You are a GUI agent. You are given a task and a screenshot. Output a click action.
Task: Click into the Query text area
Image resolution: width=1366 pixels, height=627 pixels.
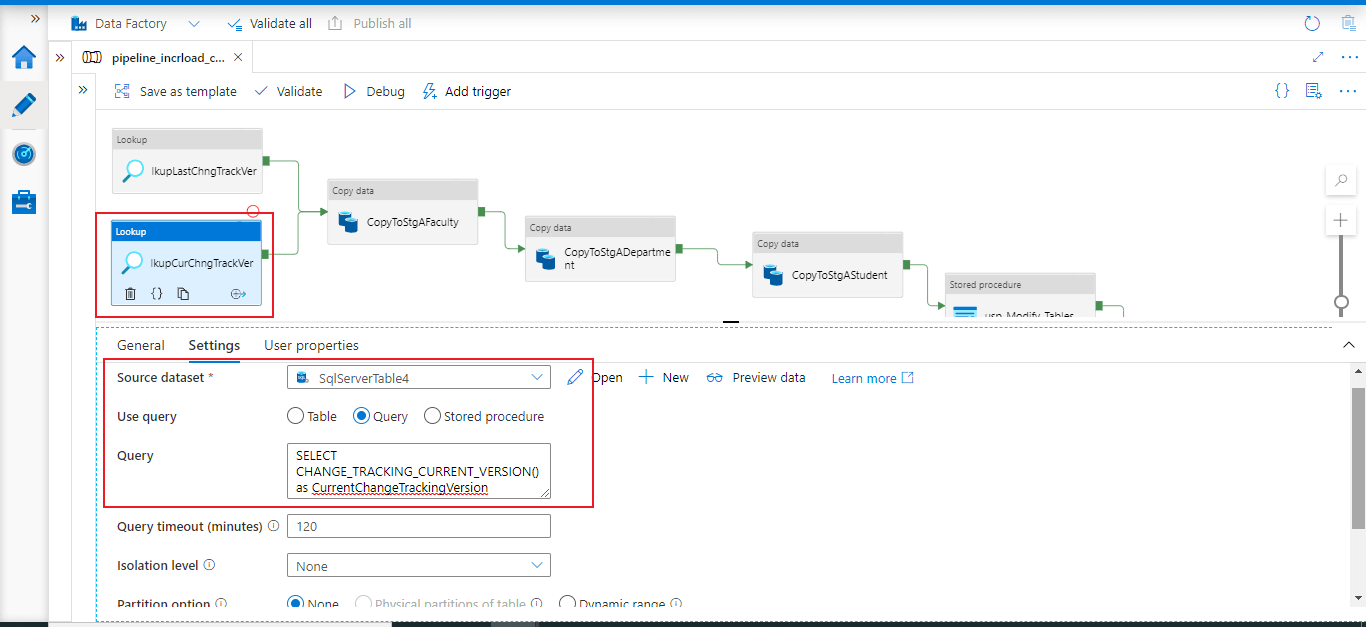[418, 470]
